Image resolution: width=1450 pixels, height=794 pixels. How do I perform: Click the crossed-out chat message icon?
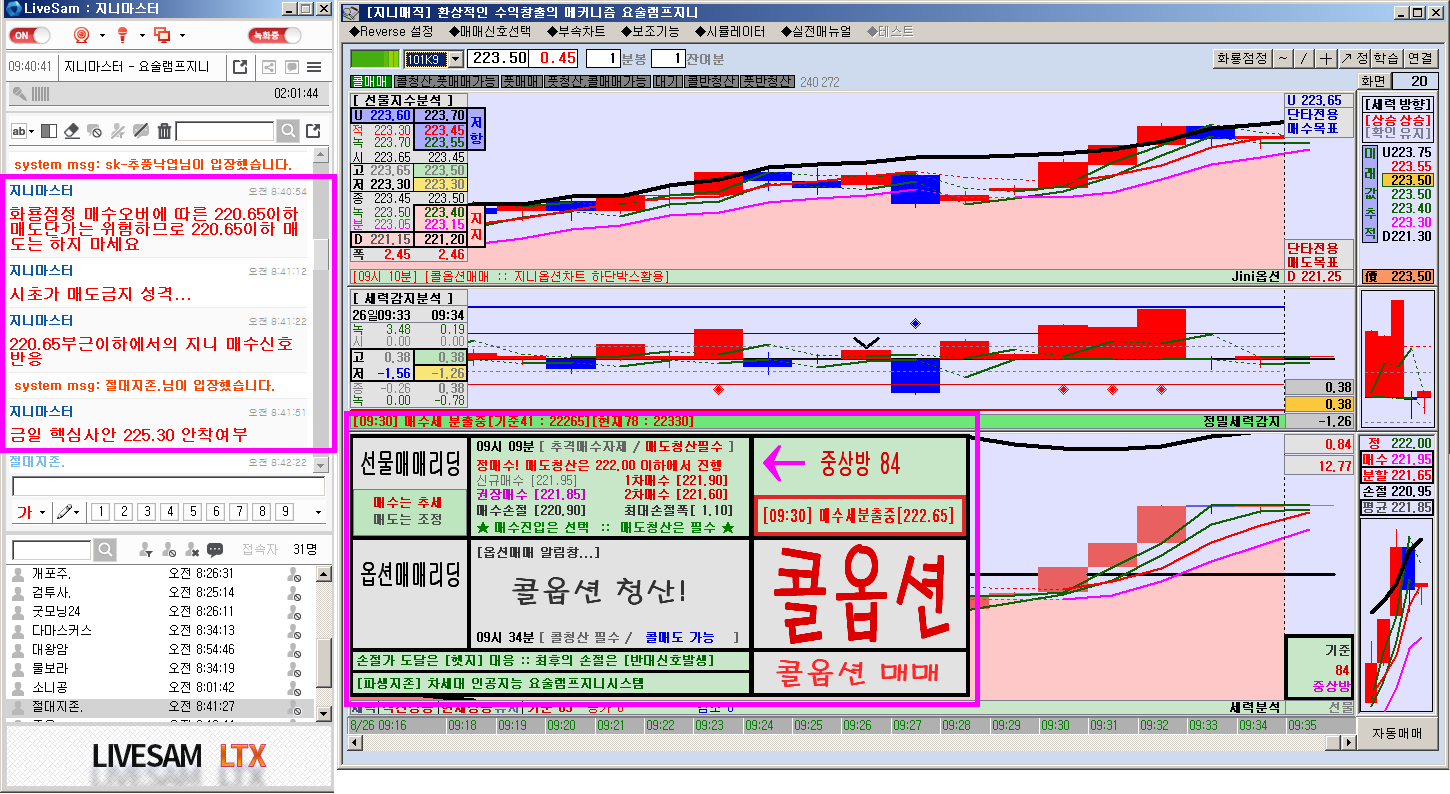(141, 131)
